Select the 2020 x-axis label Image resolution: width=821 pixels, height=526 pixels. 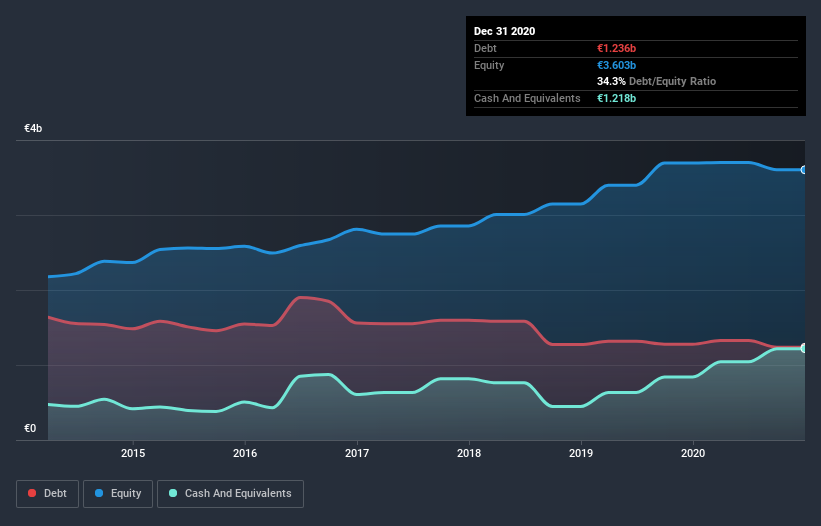[693, 453]
